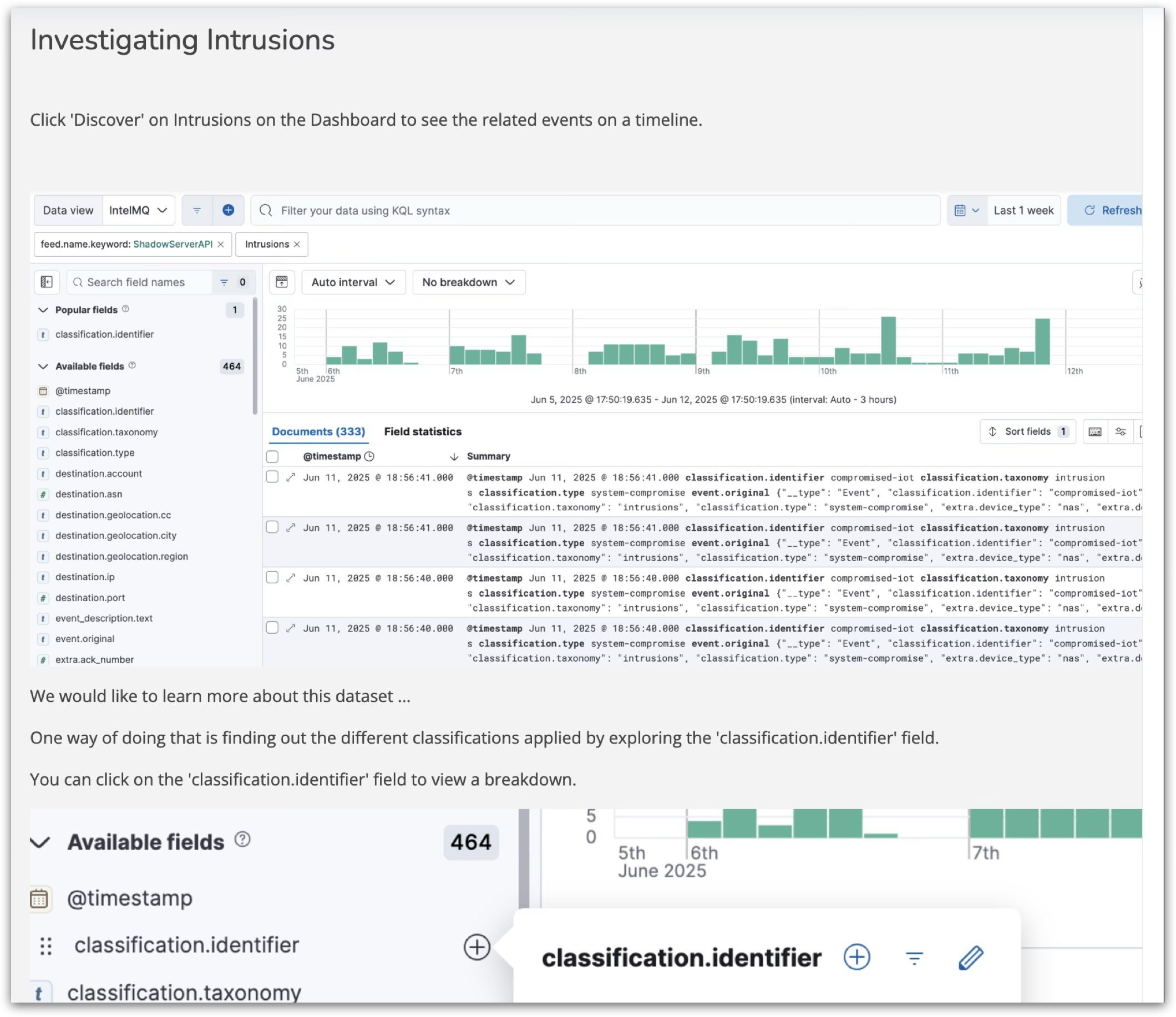Image resolution: width=1176 pixels, height=1017 pixels.
Task: Check the first Jun 11 18:56:41 row
Action: coord(272,477)
